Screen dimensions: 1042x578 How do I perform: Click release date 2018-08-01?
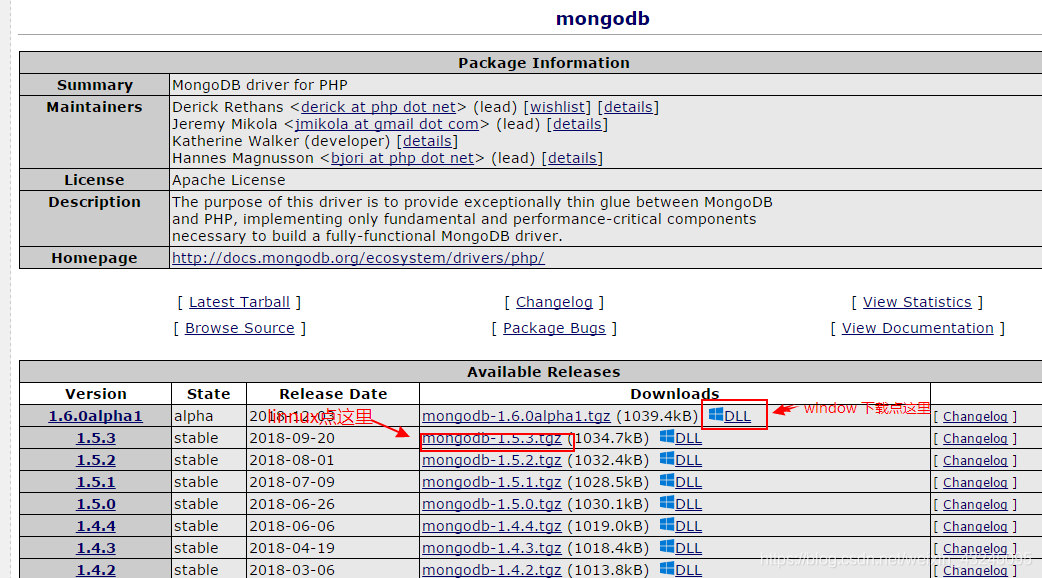click(x=292, y=460)
